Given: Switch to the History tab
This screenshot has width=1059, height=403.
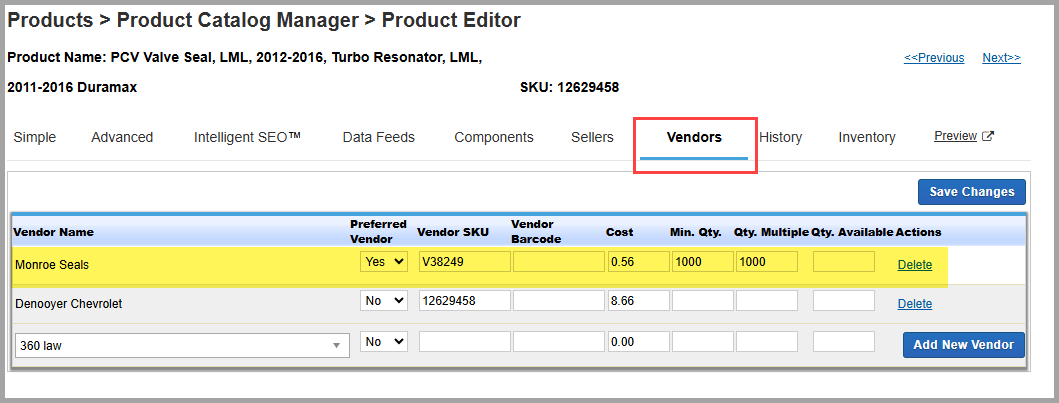Looking at the screenshot, I should click(x=780, y=138).
